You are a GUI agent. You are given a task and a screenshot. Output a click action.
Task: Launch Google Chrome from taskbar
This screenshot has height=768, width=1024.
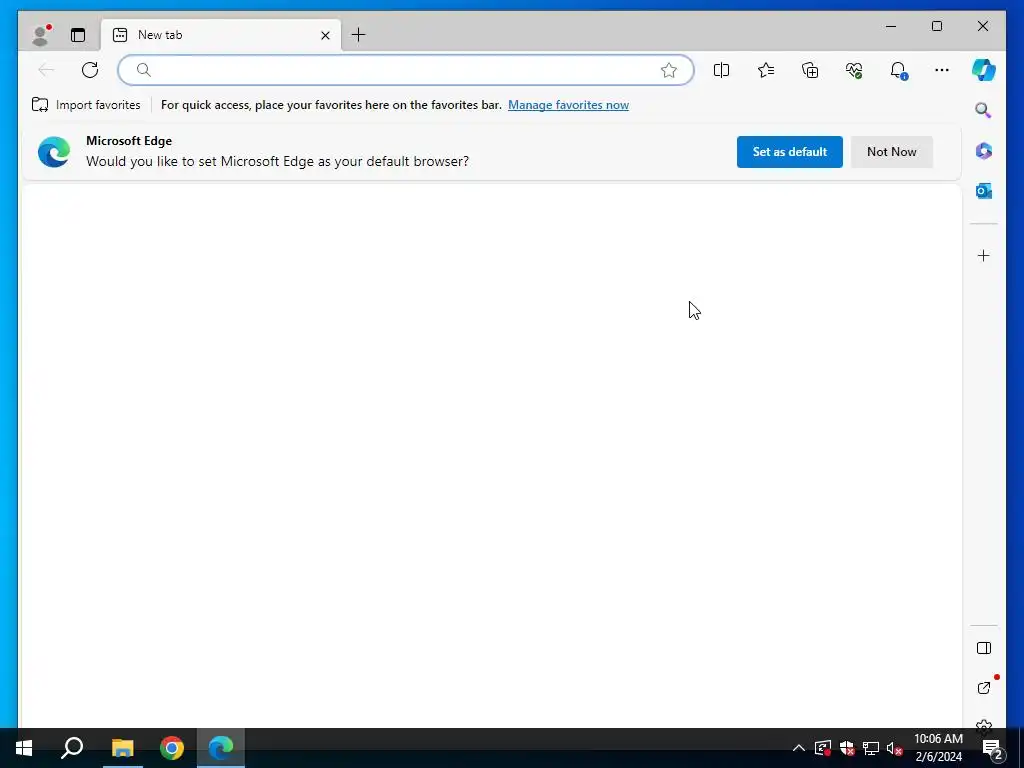click(172, 748)
